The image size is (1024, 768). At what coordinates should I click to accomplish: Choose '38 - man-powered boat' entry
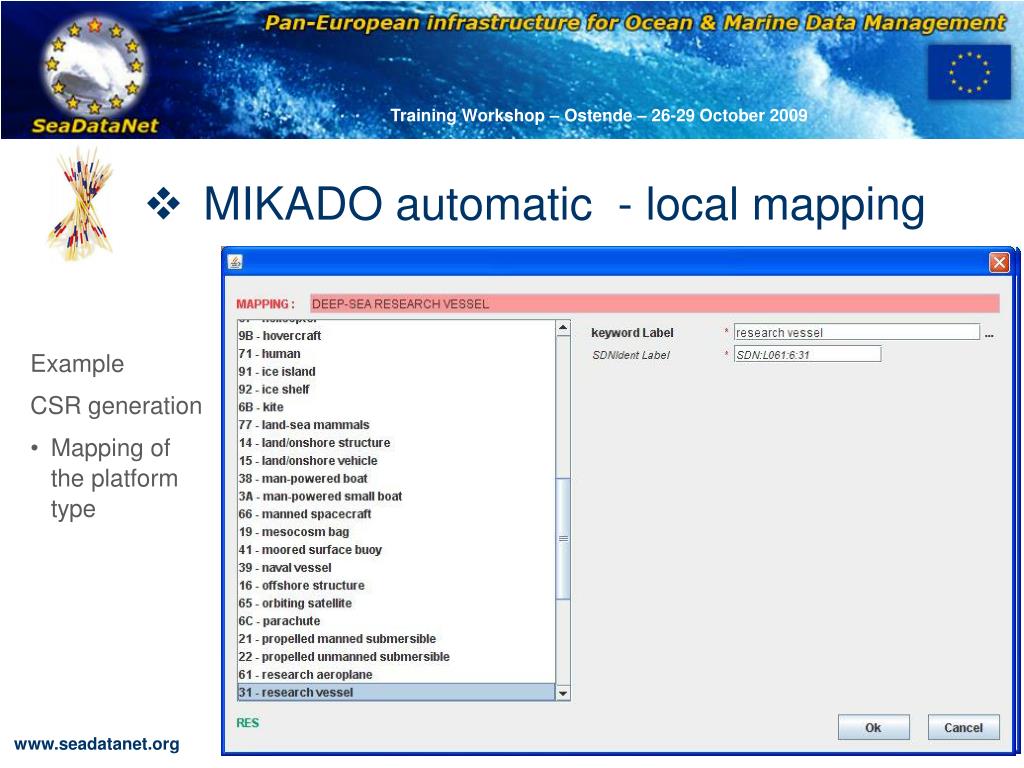coord(396,478)
